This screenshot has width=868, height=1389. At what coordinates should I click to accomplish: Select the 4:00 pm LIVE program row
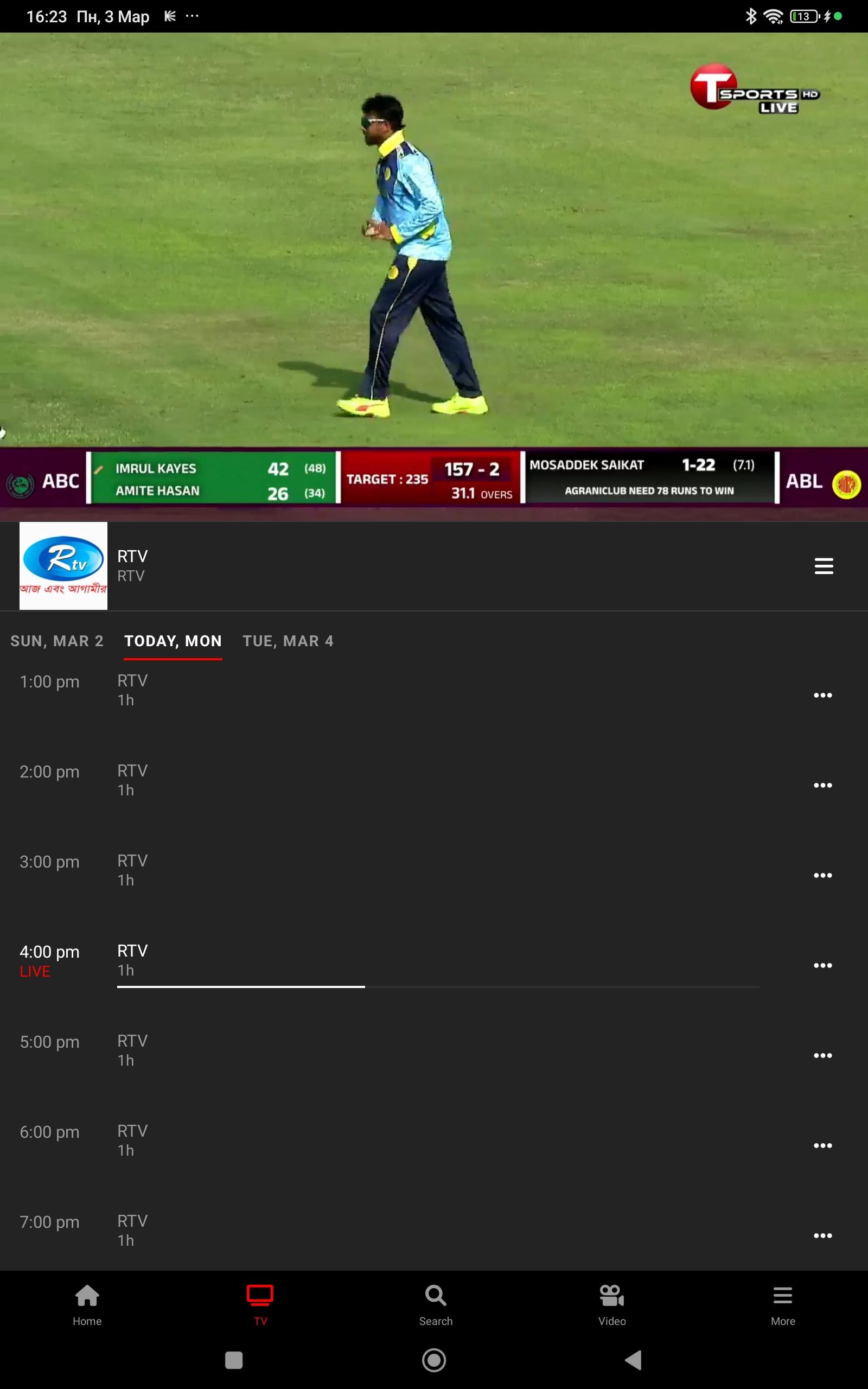pos(434,965)
